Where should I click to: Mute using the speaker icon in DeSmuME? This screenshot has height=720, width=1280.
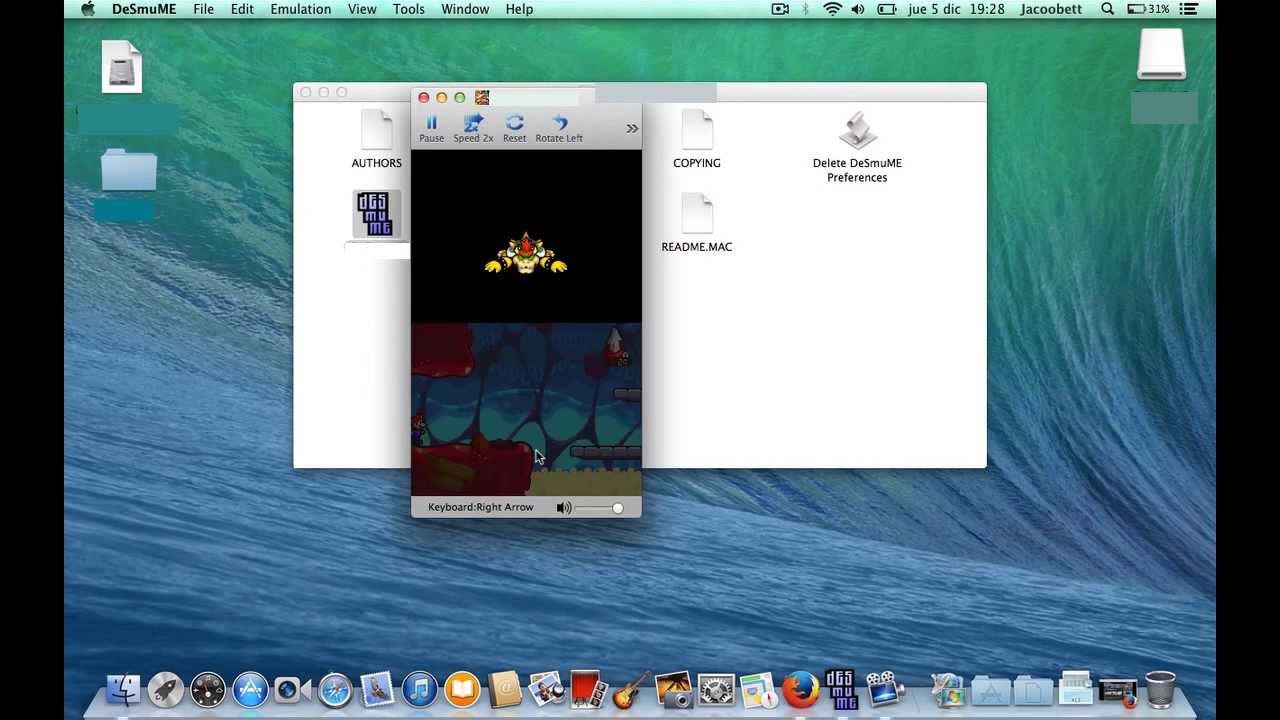564,508
